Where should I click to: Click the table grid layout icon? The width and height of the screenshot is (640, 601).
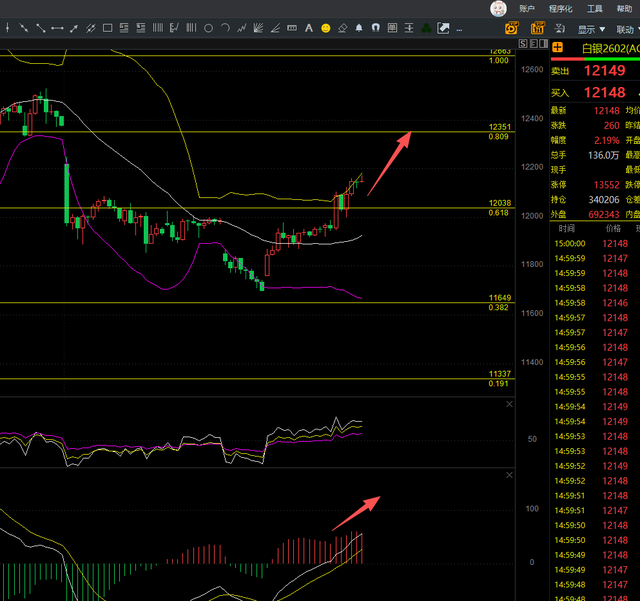pyautogui.click(x=392, y=28)
